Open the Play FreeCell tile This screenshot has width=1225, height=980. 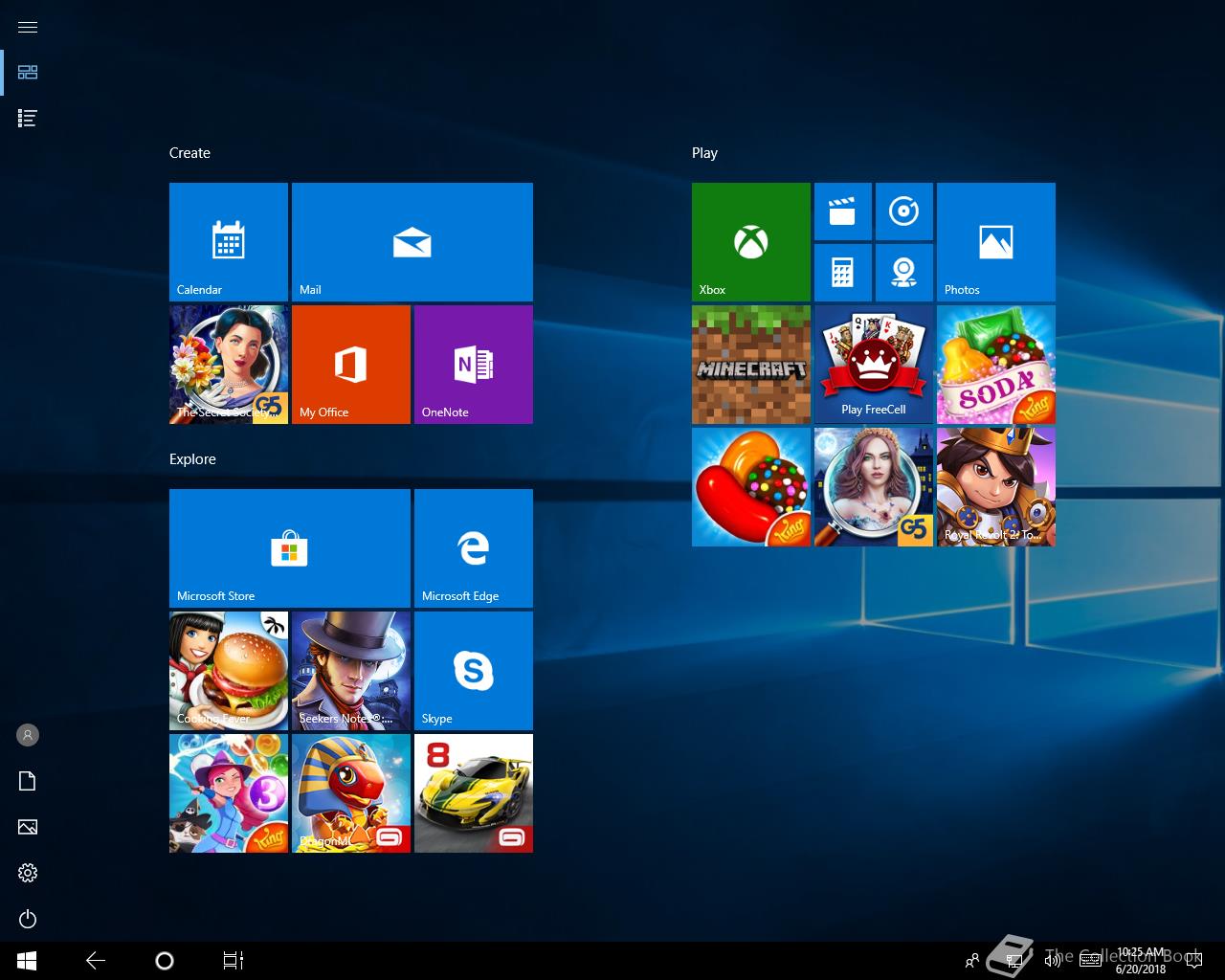(874, 365)
